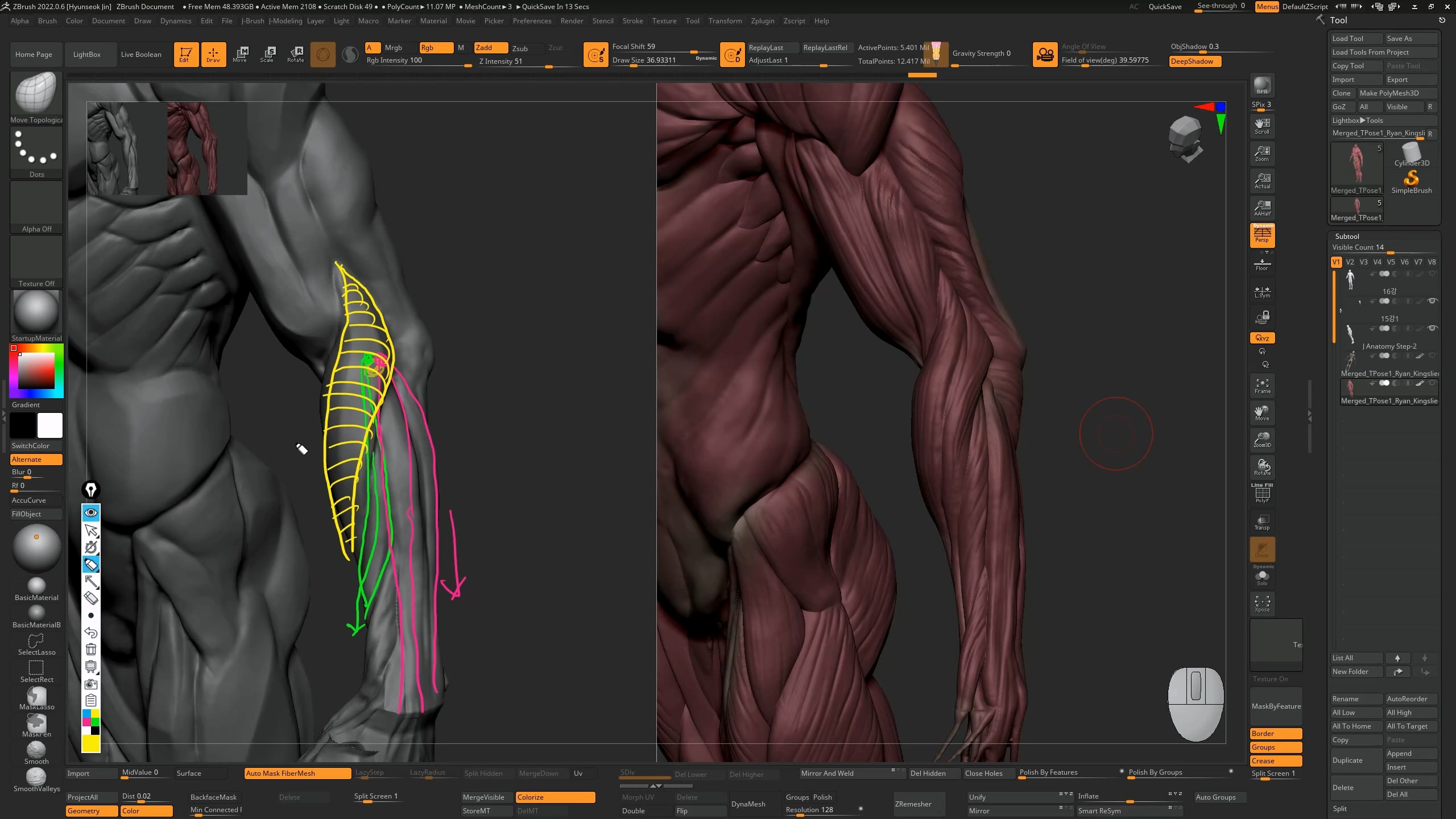1456x819 pixels.
Task: Toggle the Zadd mode button
Action: click(x=490, y=48)
